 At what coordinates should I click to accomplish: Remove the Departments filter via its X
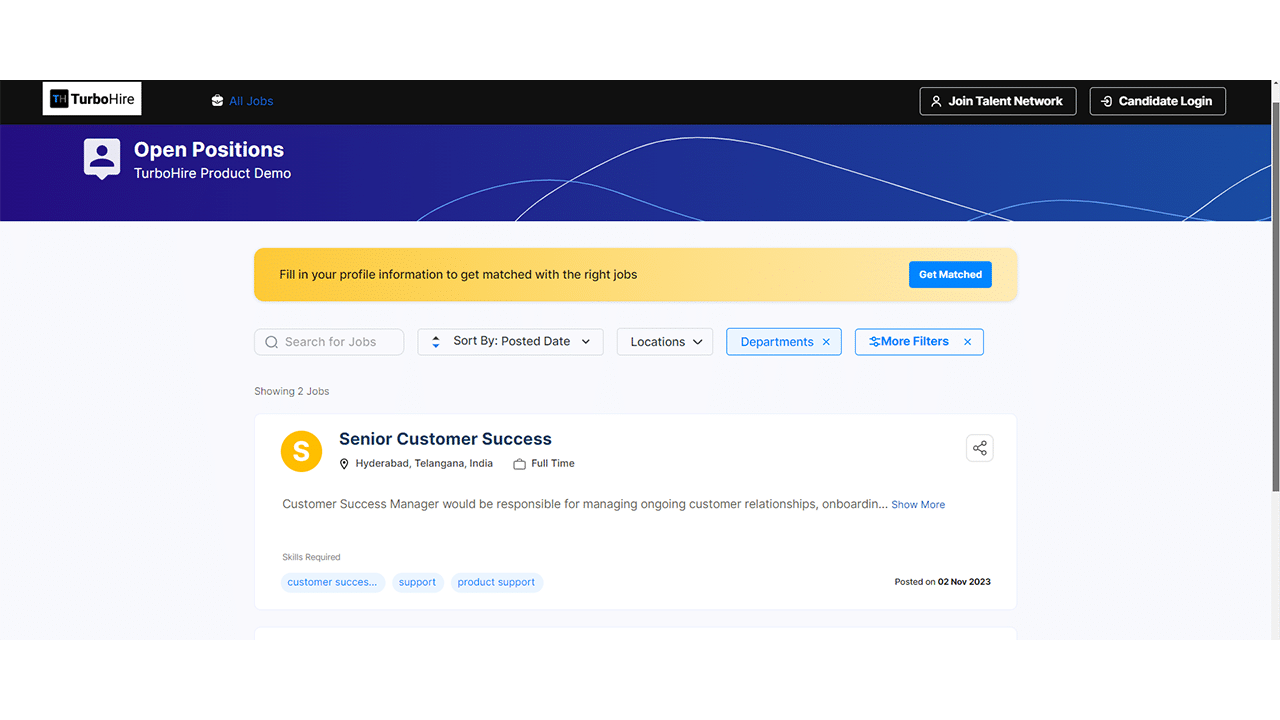tap(826, 341)
